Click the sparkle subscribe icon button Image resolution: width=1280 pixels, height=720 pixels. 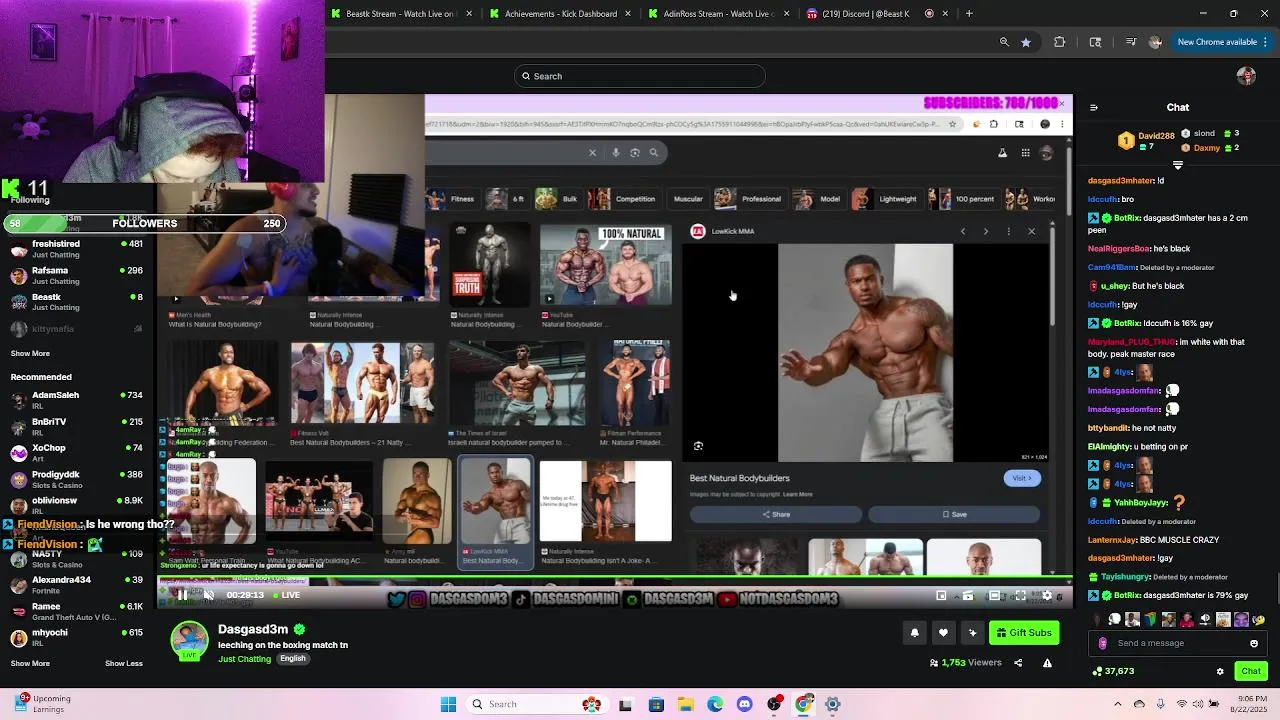tap(972, 632)
